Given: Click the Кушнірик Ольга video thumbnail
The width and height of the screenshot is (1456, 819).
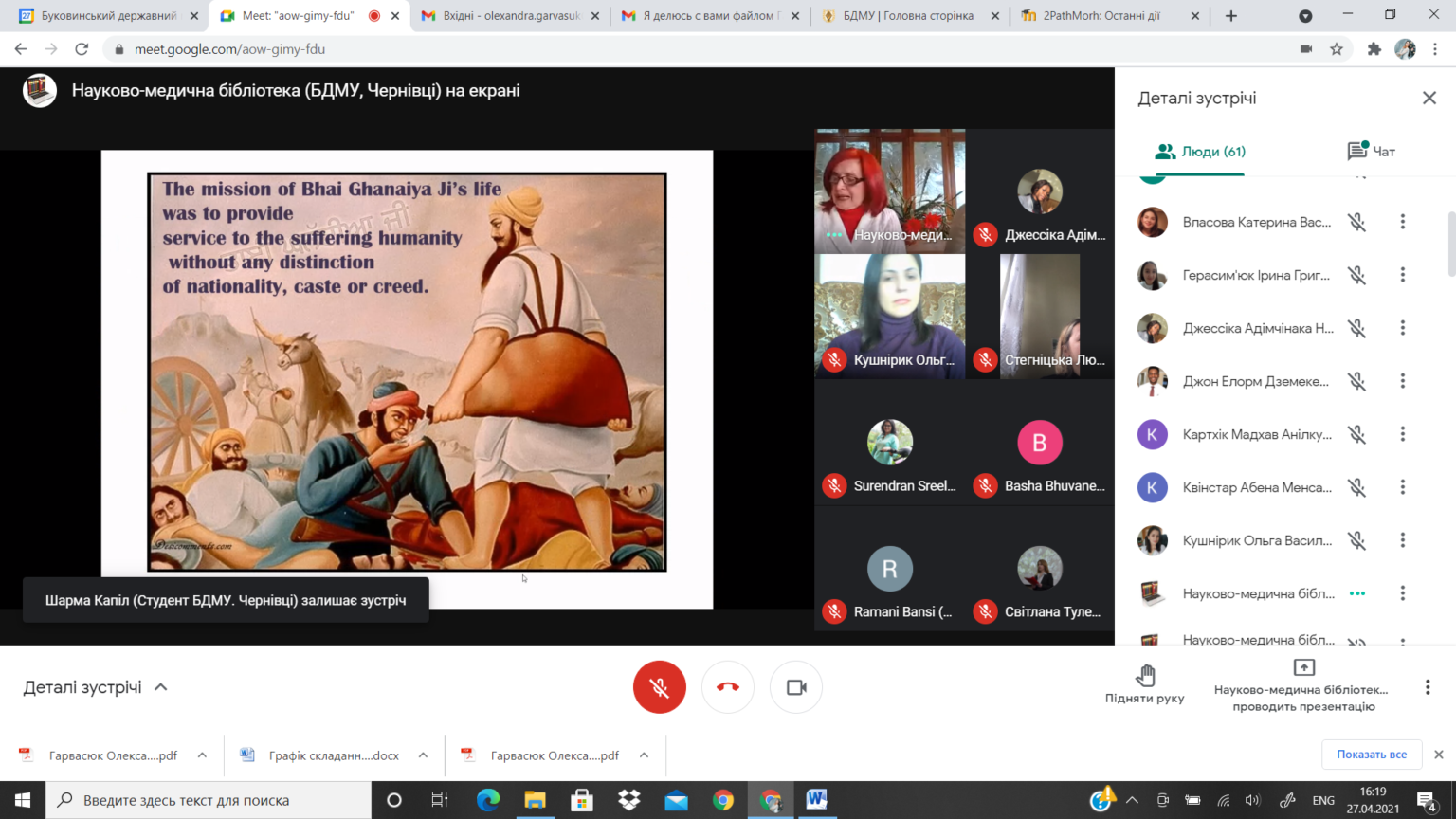Looking at the screenshot, I should (x=890, y=317).
